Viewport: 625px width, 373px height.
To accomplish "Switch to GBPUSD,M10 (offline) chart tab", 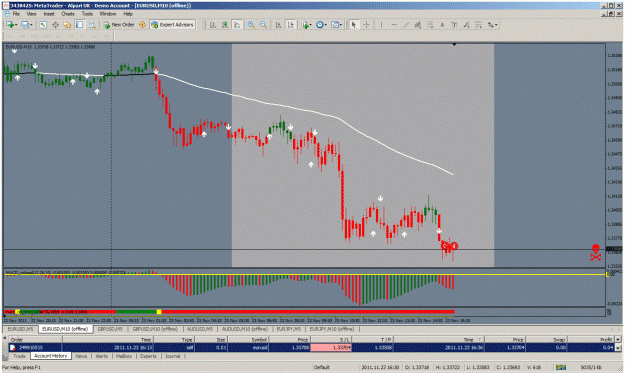I will pos(155,329).
